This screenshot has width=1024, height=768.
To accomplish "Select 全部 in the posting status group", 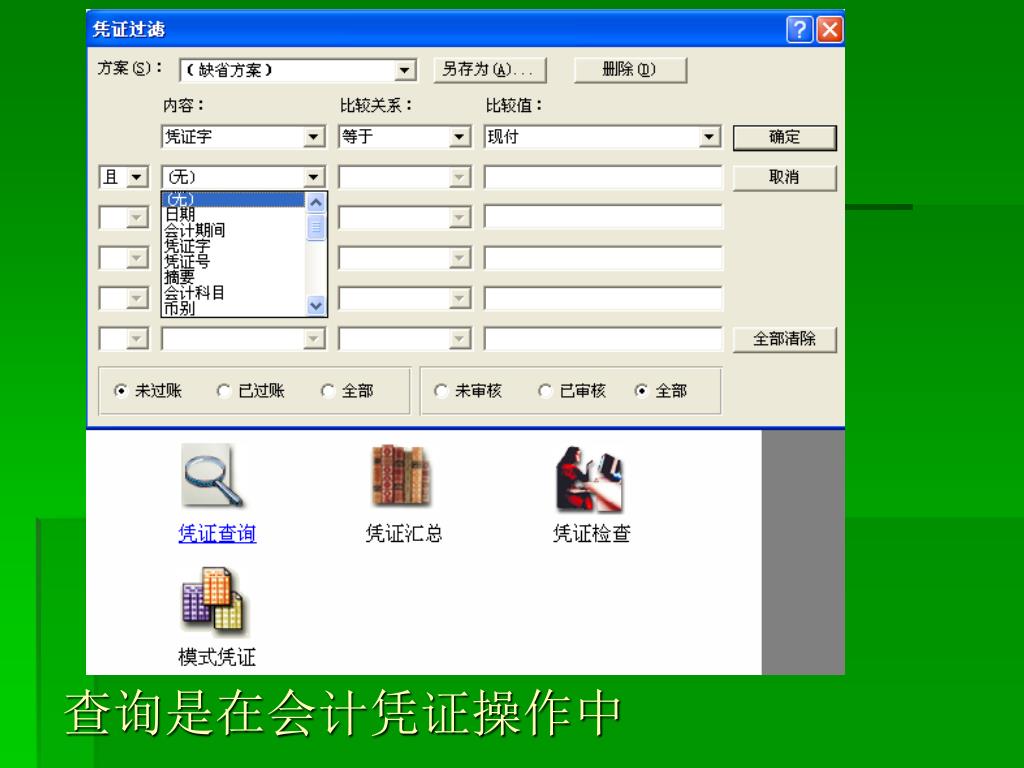I will pos(328,391).
